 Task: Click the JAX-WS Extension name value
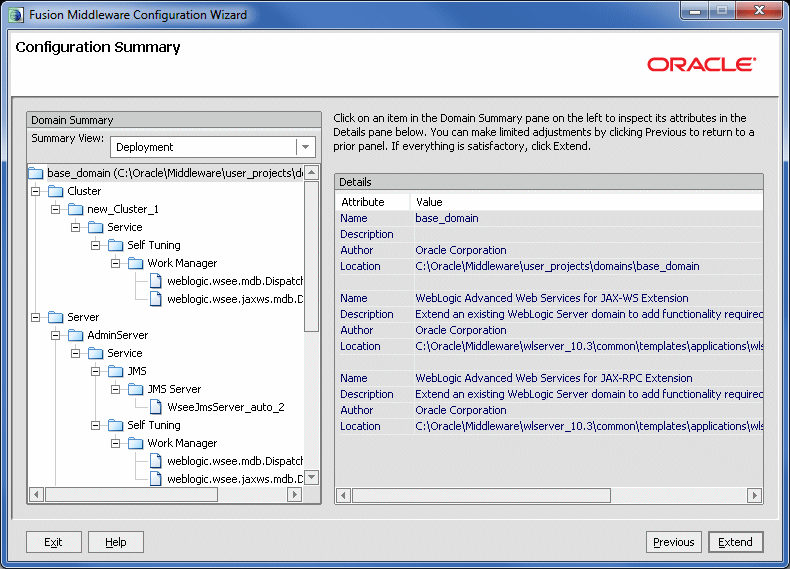point(552,298)
